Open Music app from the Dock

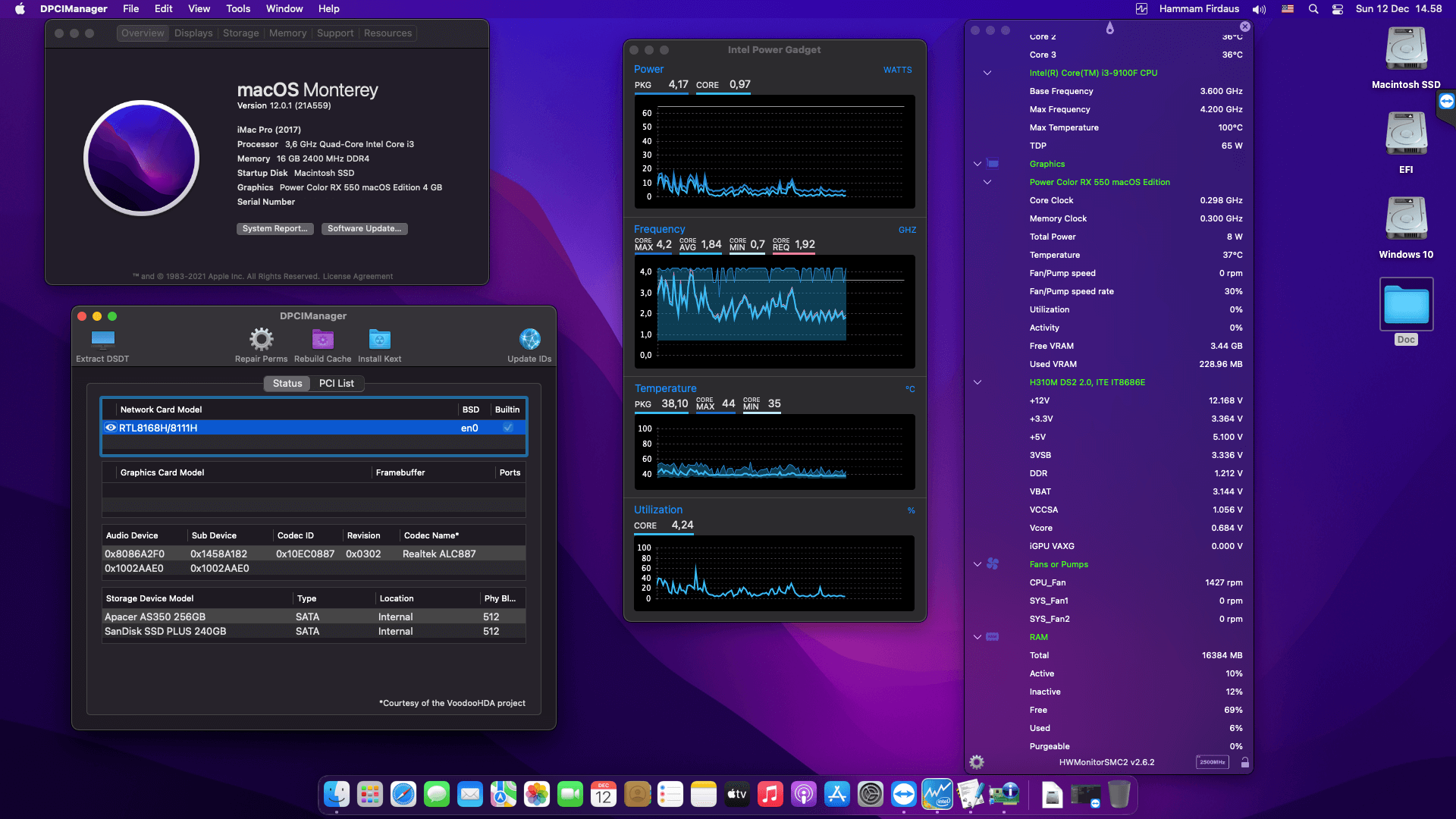click(x=770, y=794)
